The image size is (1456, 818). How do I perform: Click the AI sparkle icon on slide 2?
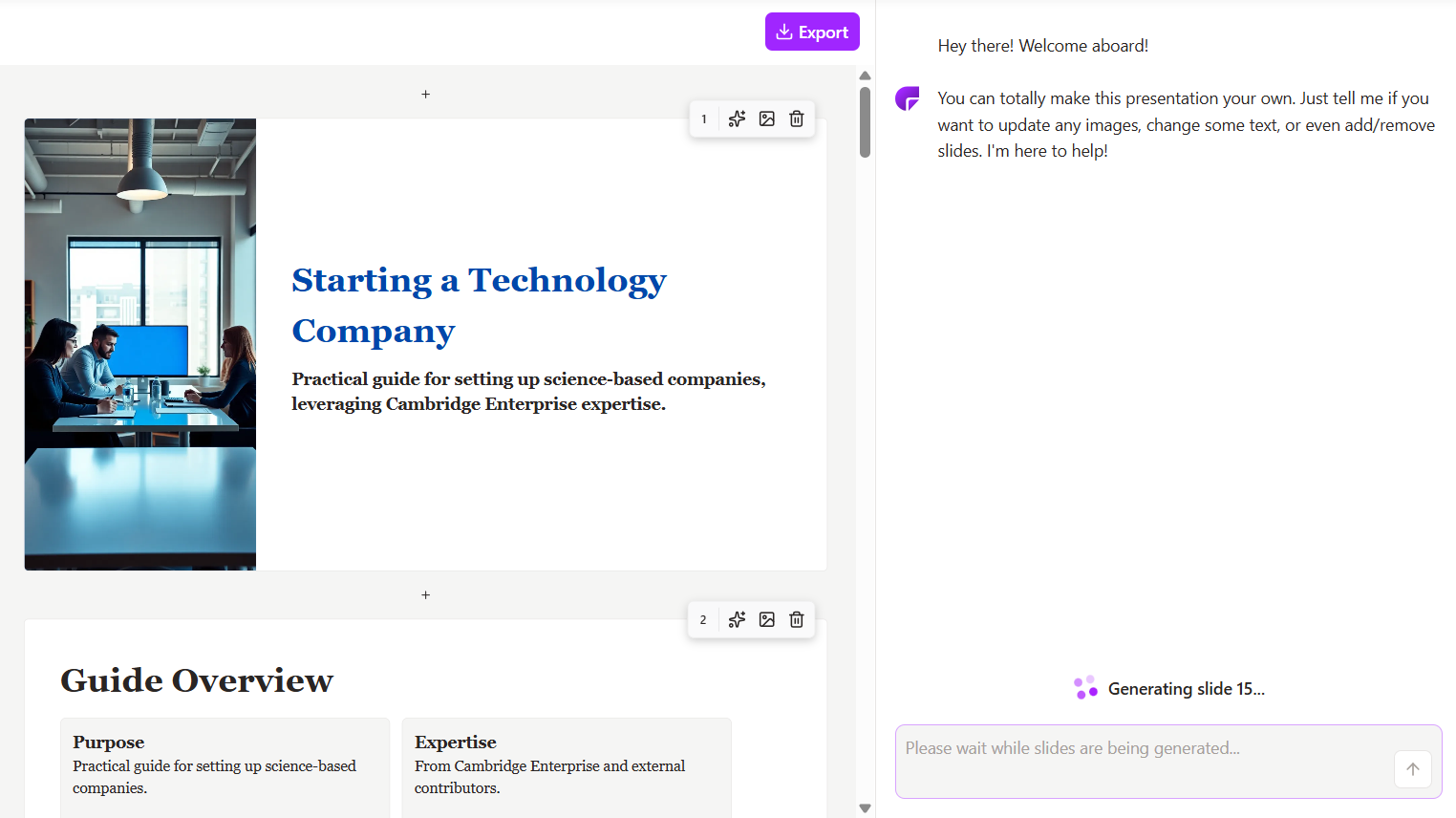tap(737, 620)
